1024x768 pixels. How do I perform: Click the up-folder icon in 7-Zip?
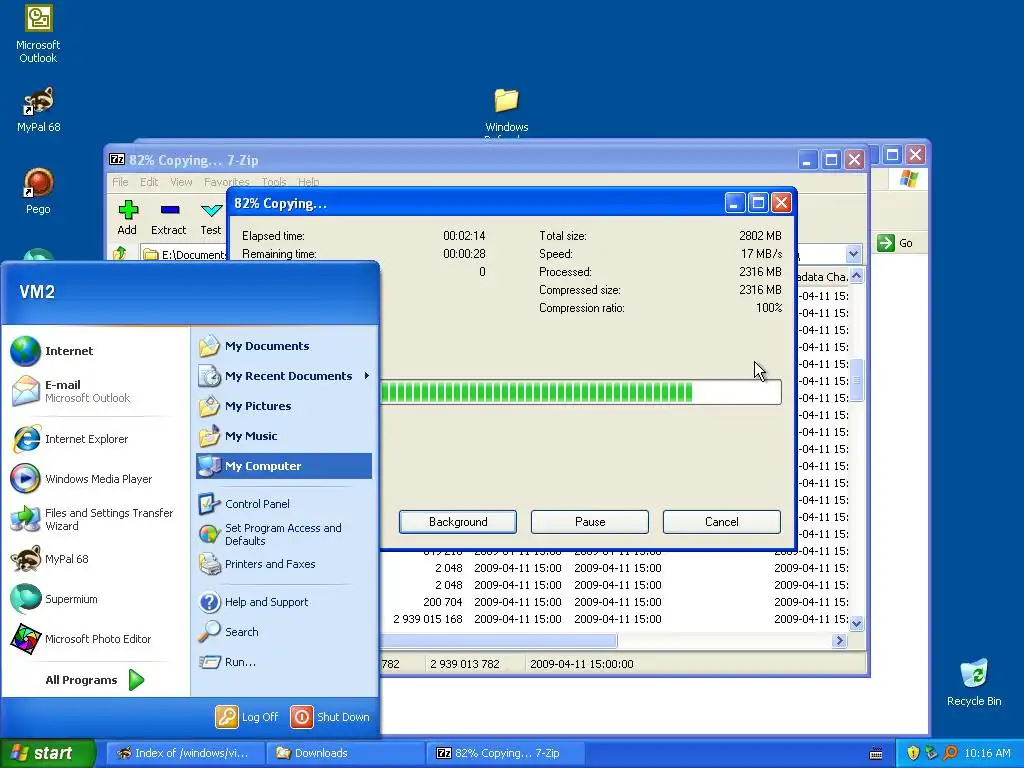click(x=120, y=253)
